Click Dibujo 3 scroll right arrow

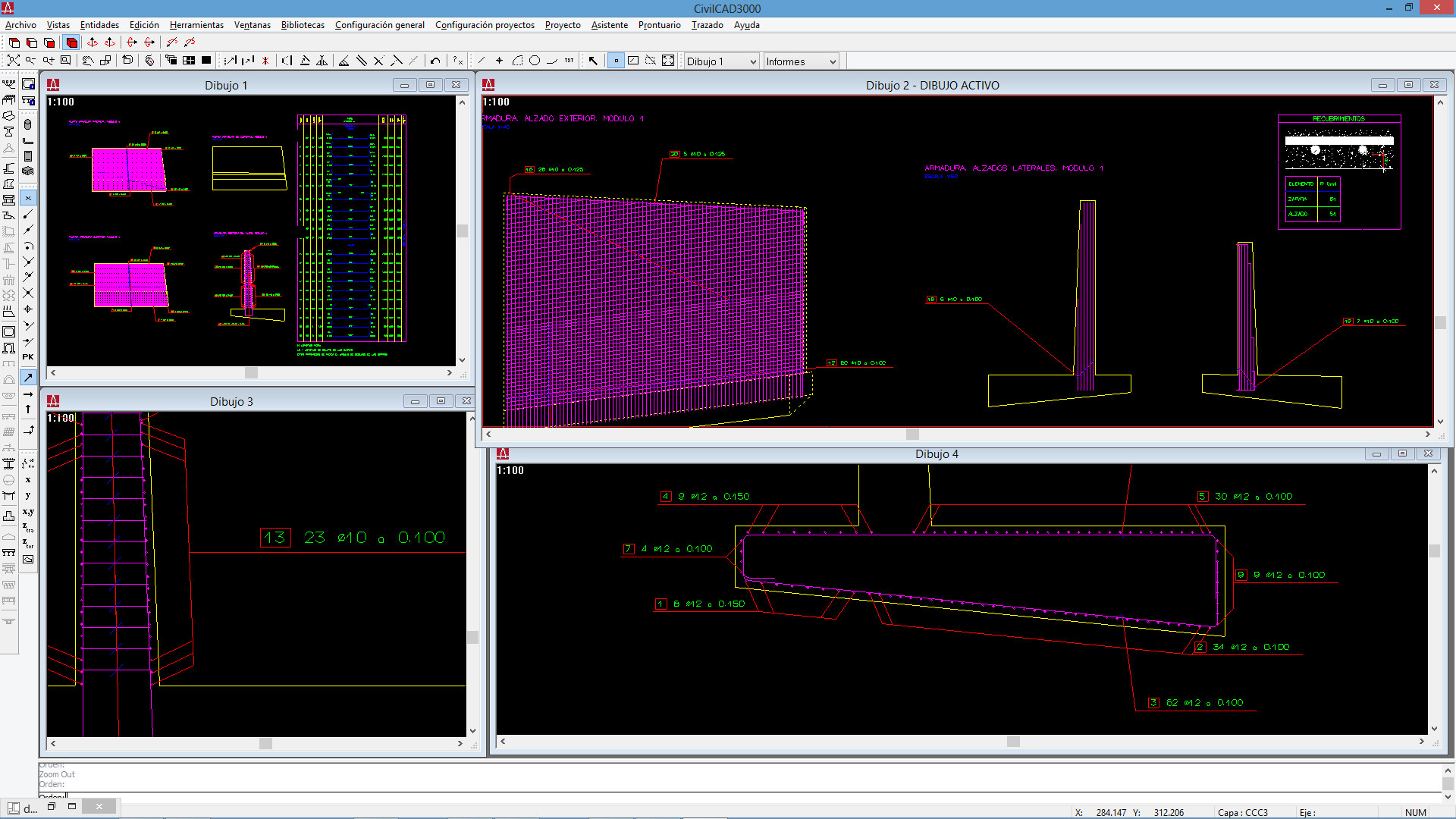(x=460, y=744)
